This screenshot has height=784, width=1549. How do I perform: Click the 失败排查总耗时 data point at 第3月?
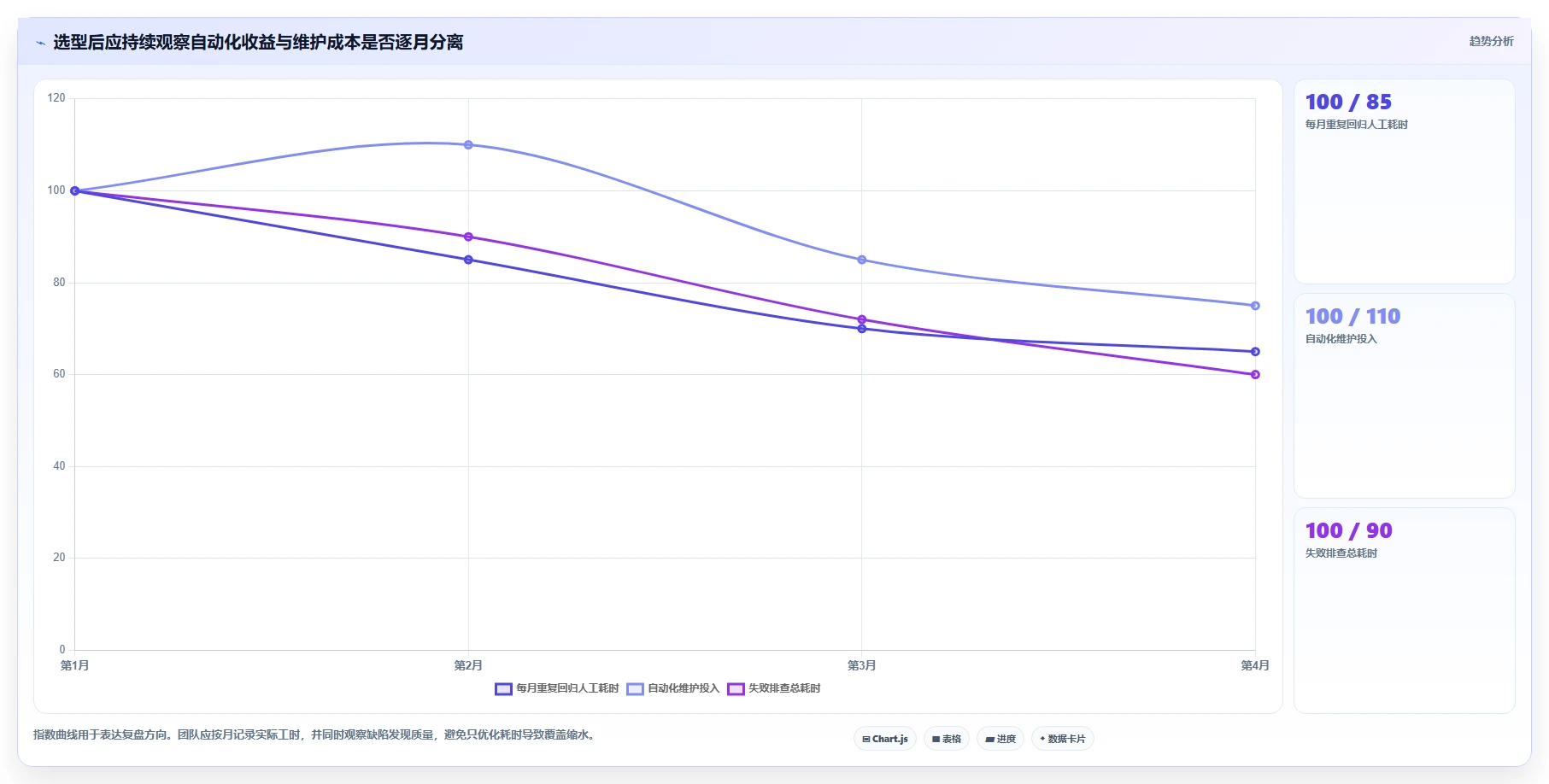click(x=861, y=319)
